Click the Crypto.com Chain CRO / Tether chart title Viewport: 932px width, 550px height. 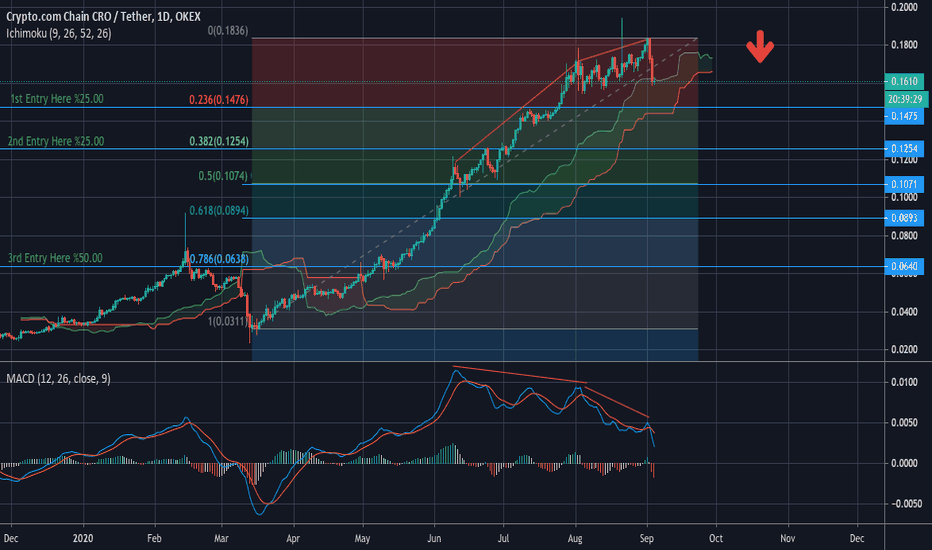pos(103,17)
